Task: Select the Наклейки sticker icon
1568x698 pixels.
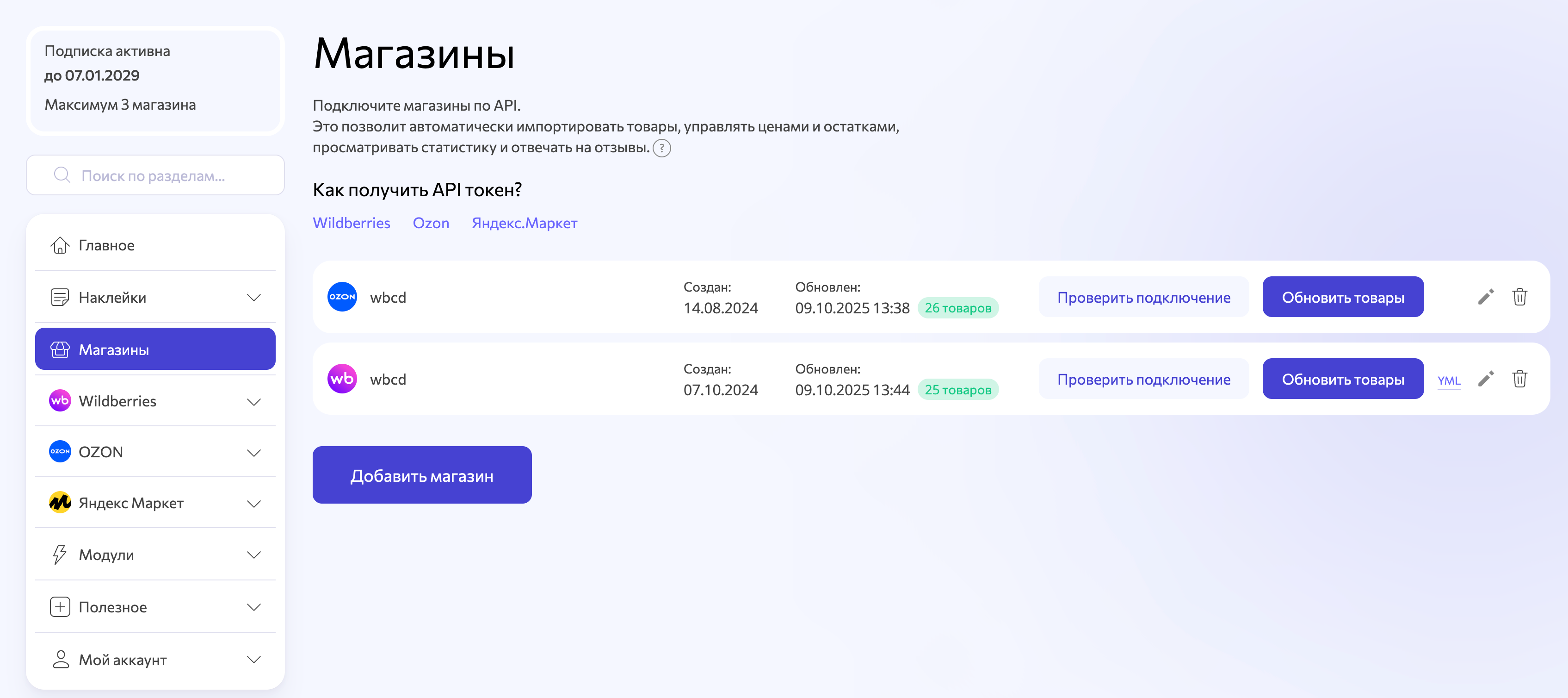Action: coord(60,297)
